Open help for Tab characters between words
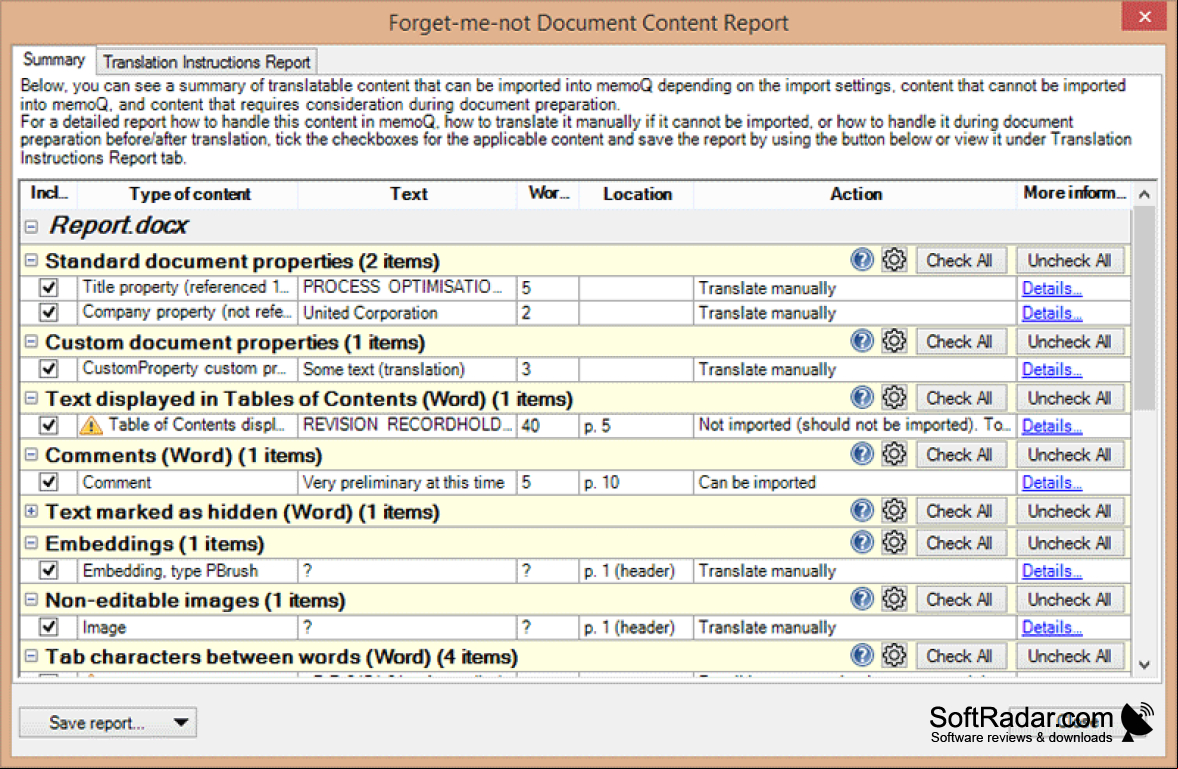Image resolution: width=1178 pixels, height=769 pixels. [x=862, y=656]
